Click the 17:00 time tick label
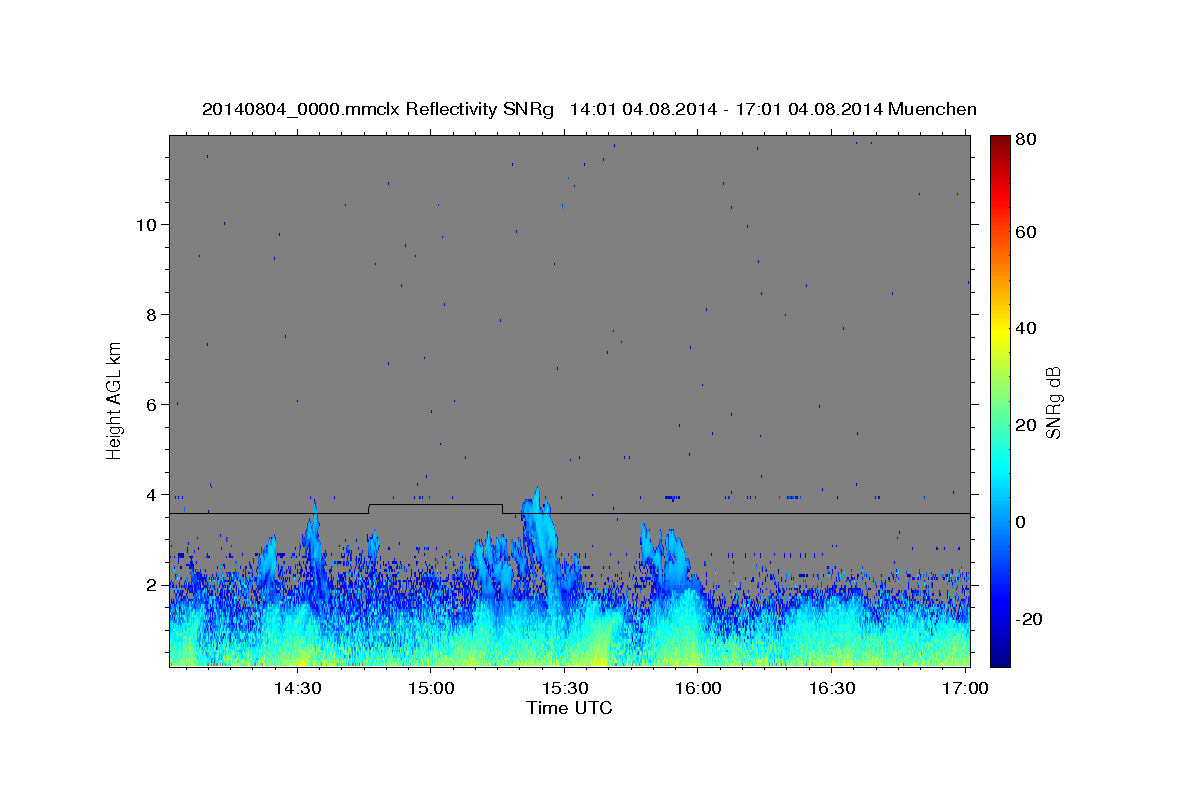1200x800 pixels. point(965,688)
